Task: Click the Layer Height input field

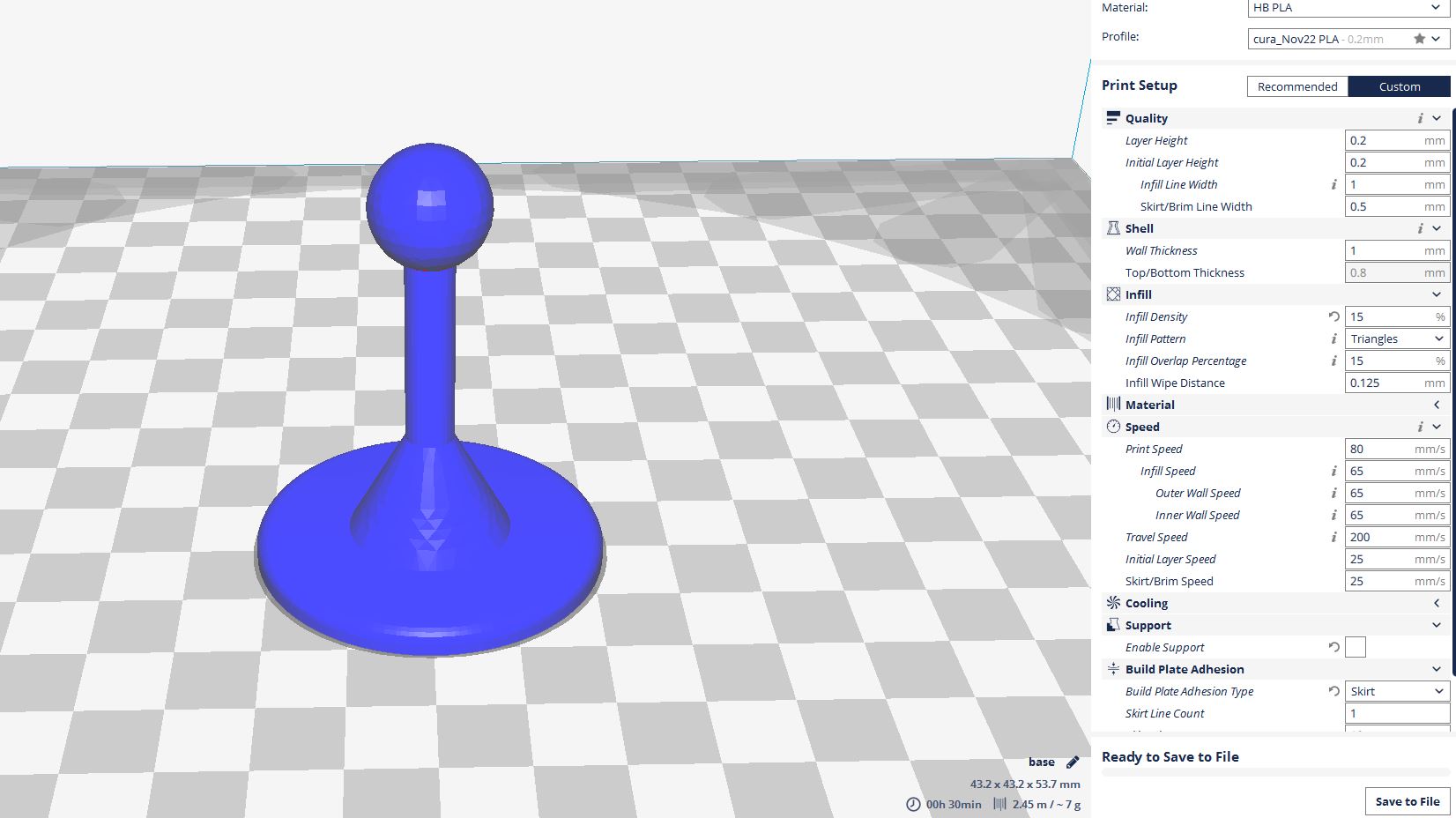Action: click(1385, 140)
